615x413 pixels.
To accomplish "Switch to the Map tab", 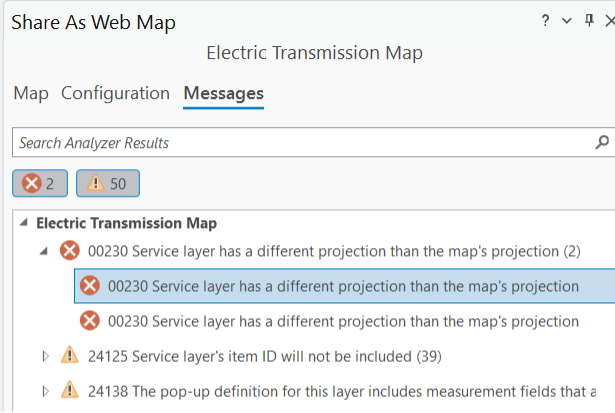I will tap(31, 94).
